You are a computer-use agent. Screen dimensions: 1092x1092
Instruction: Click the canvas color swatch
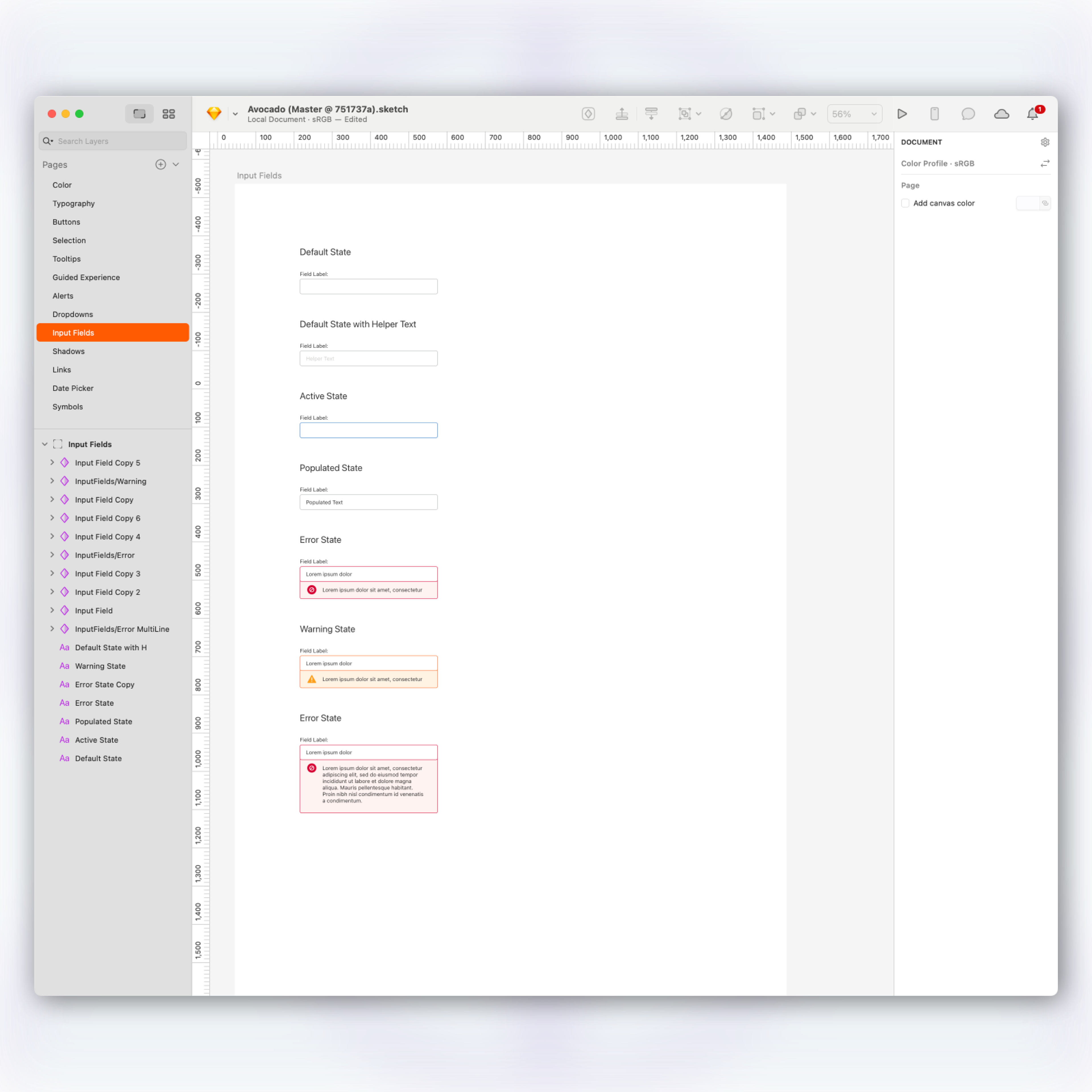coord(1027,203)
